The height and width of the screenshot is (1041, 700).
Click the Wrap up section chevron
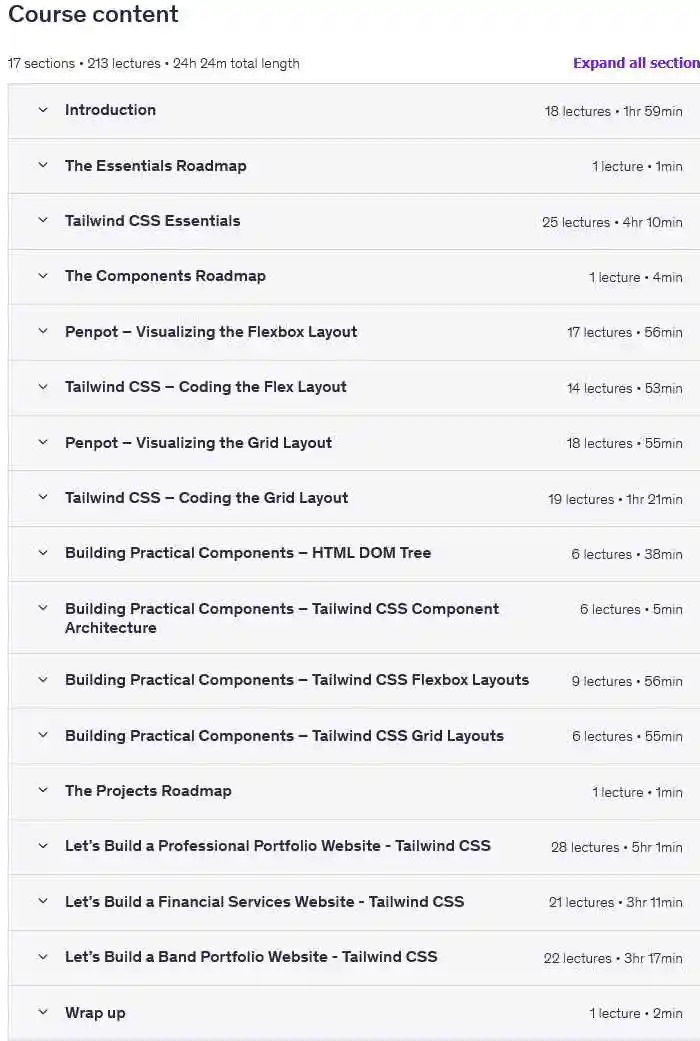click(42, 1012)
